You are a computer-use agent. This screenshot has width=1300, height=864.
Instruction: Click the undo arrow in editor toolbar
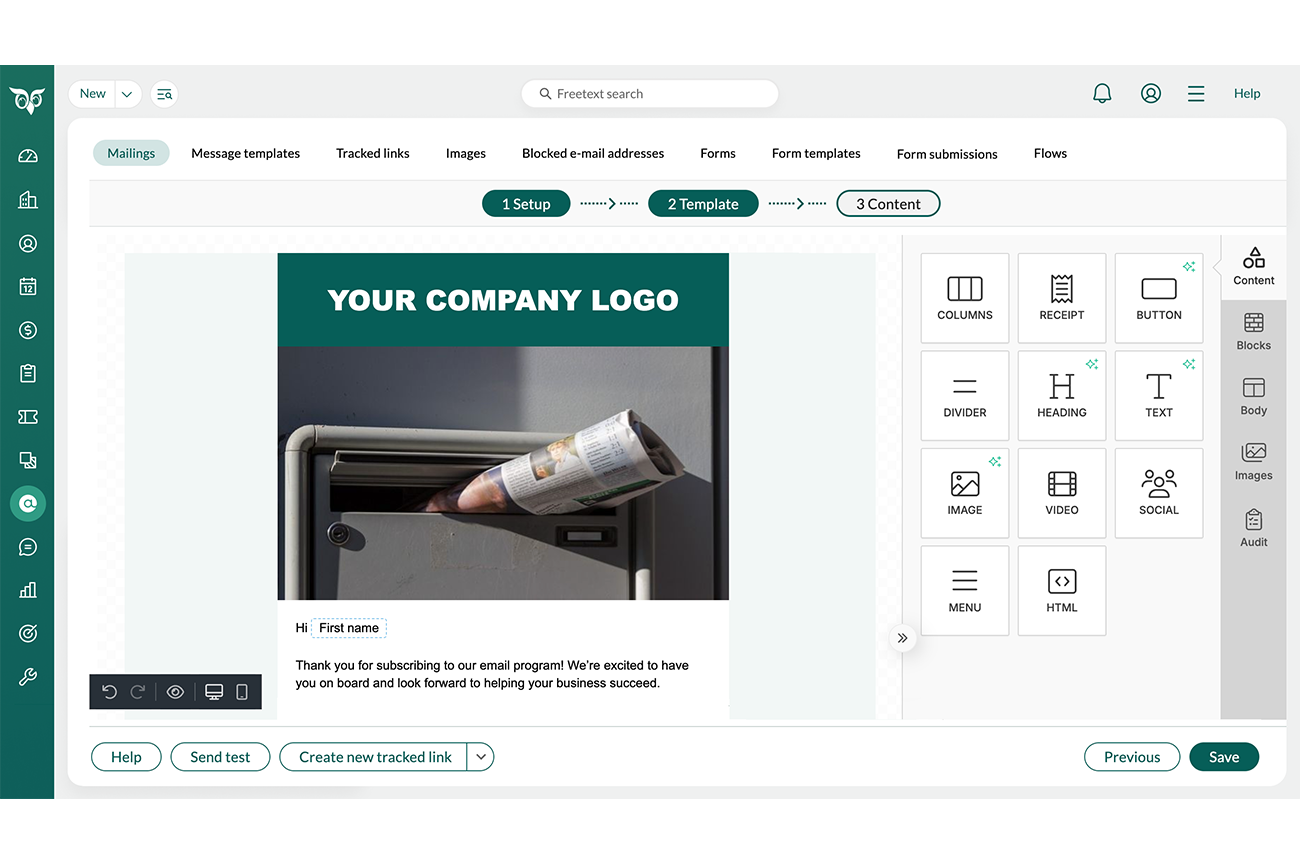pos(110,692)
